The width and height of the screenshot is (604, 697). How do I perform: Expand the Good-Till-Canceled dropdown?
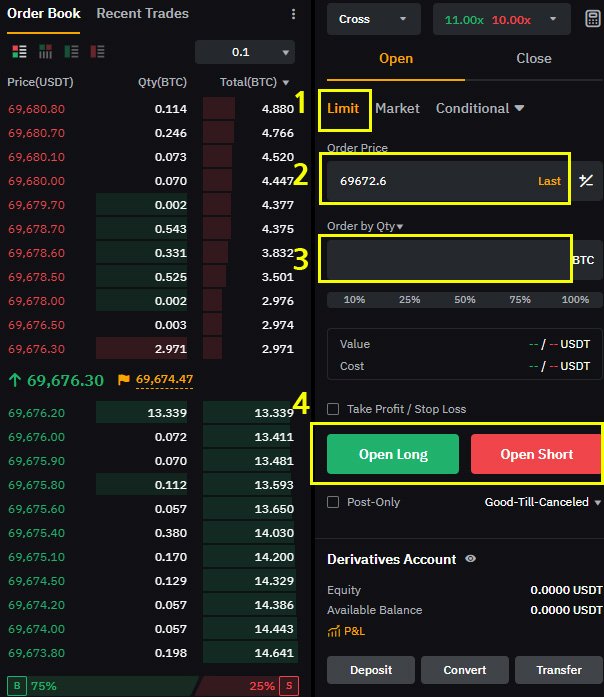pyautogui.click(x=543, y=502)
